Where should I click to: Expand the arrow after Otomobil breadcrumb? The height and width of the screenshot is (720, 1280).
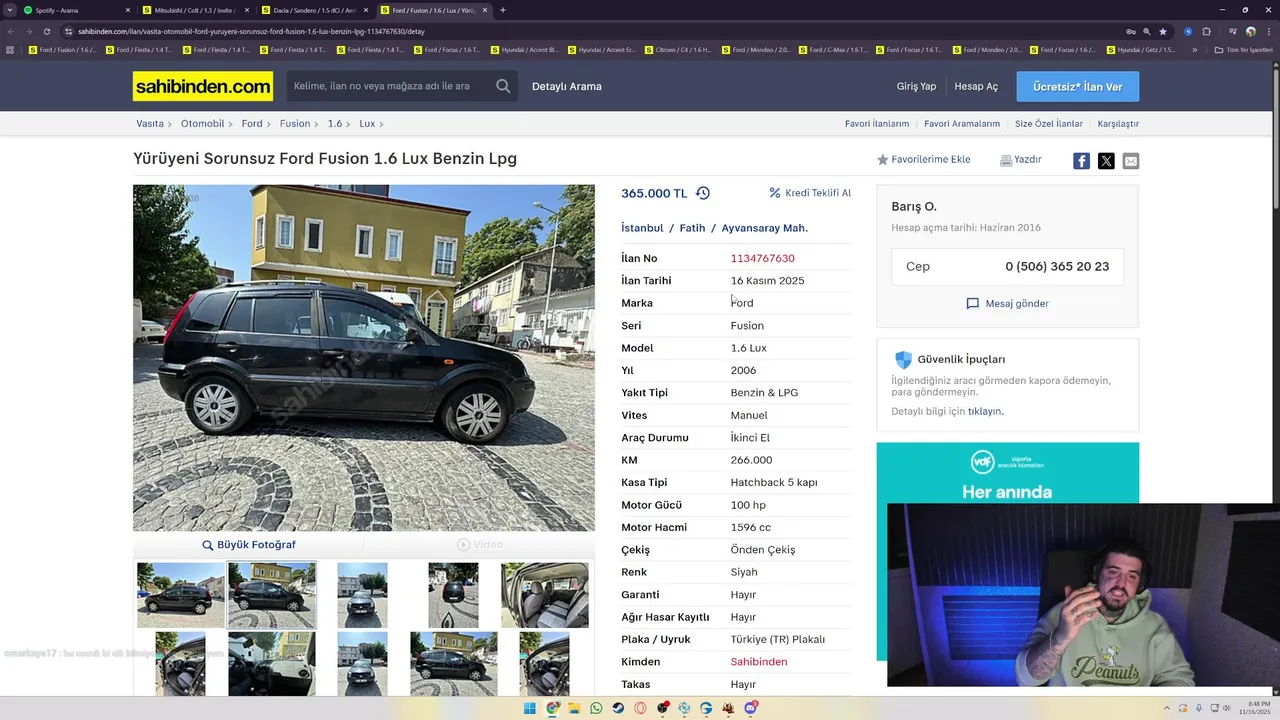click(233, 124)
